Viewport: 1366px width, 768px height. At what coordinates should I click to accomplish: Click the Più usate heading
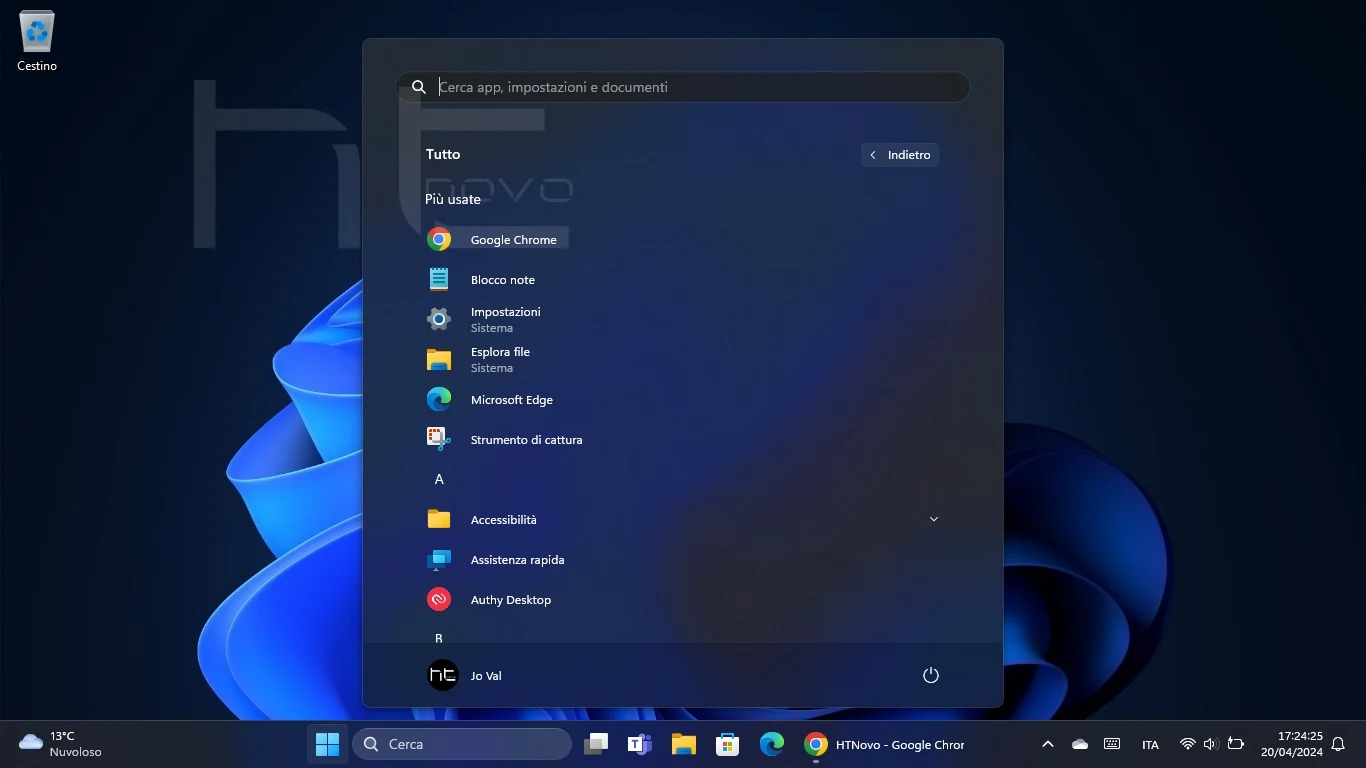coord(453,199)
